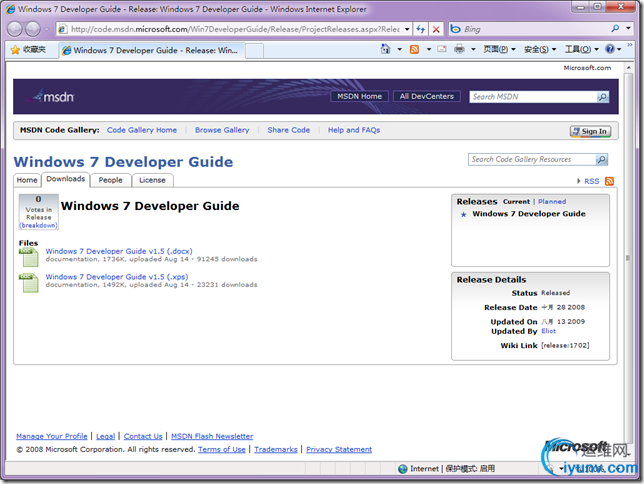644x484 pixels.
Task: Open Windows 7 Developer Guide v1.5 (.xps) link
Action: [x=117, y=277]
